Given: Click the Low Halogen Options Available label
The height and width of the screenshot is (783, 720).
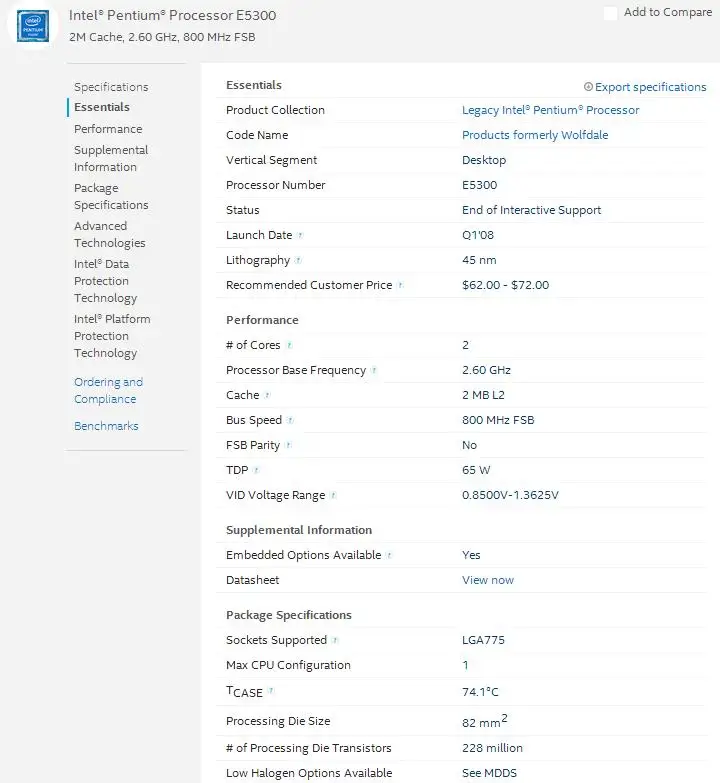Looking at the screenshot, I should pyautogui.click(x=309, y=773).
